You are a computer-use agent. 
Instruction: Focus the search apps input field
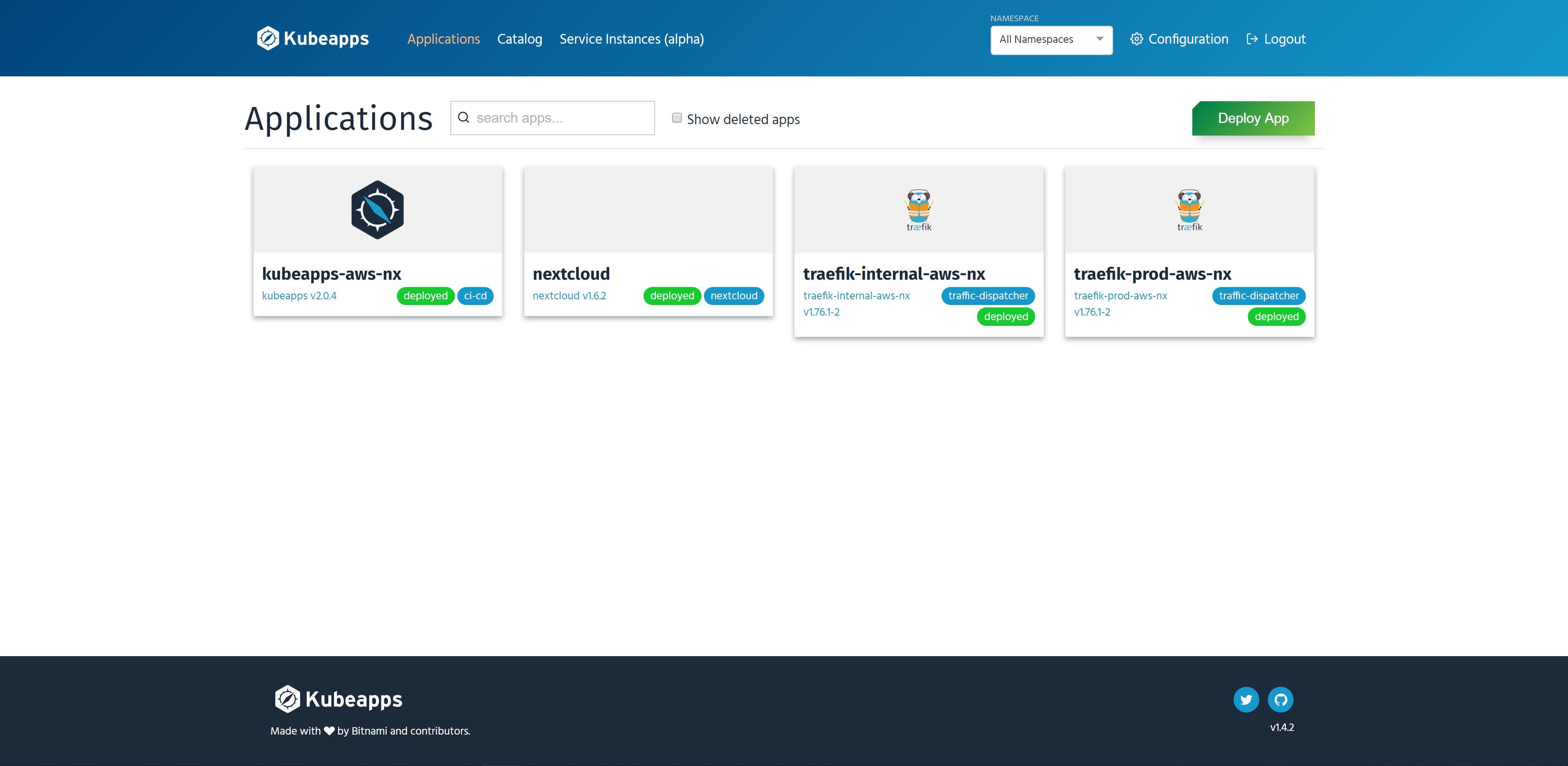point(552,118)
